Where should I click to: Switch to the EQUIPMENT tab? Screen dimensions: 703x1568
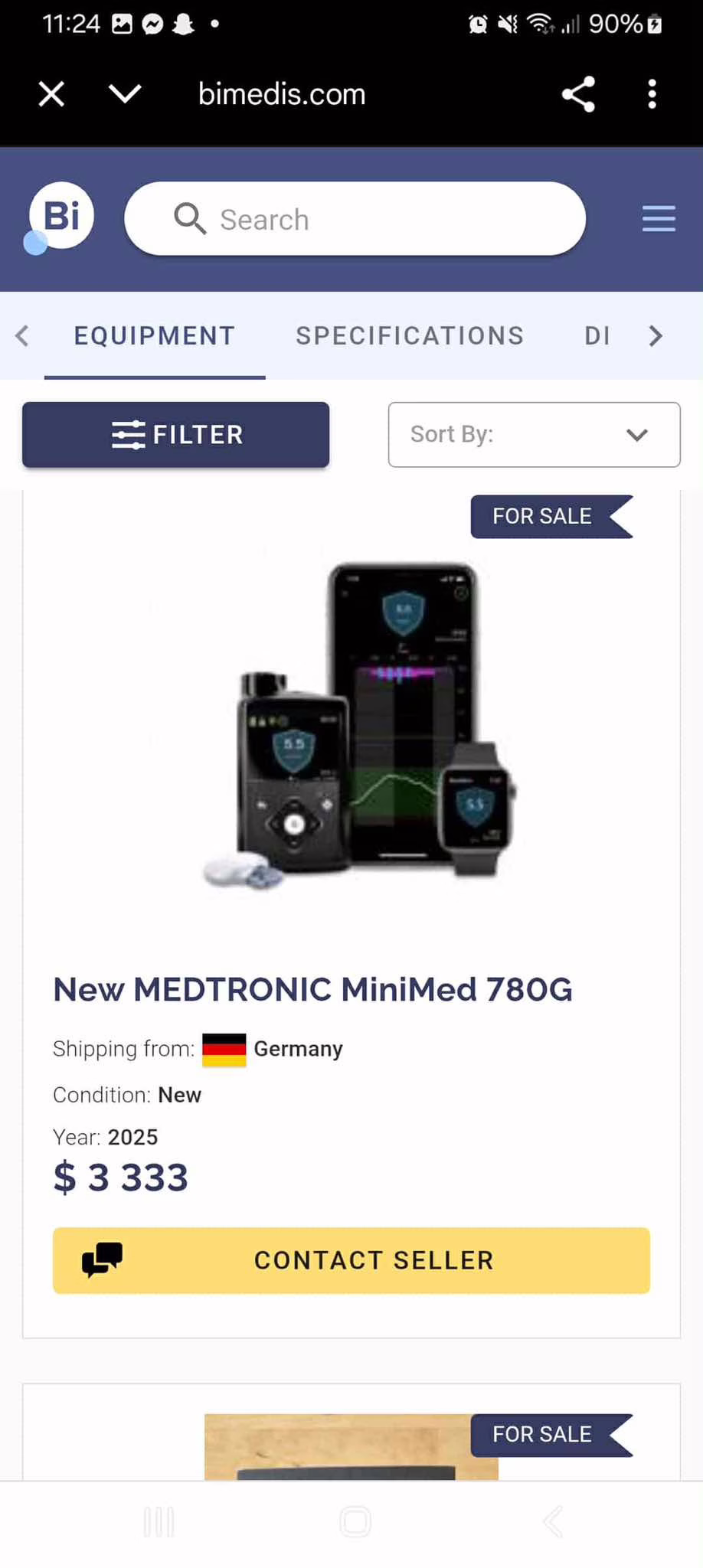(155, 335)
